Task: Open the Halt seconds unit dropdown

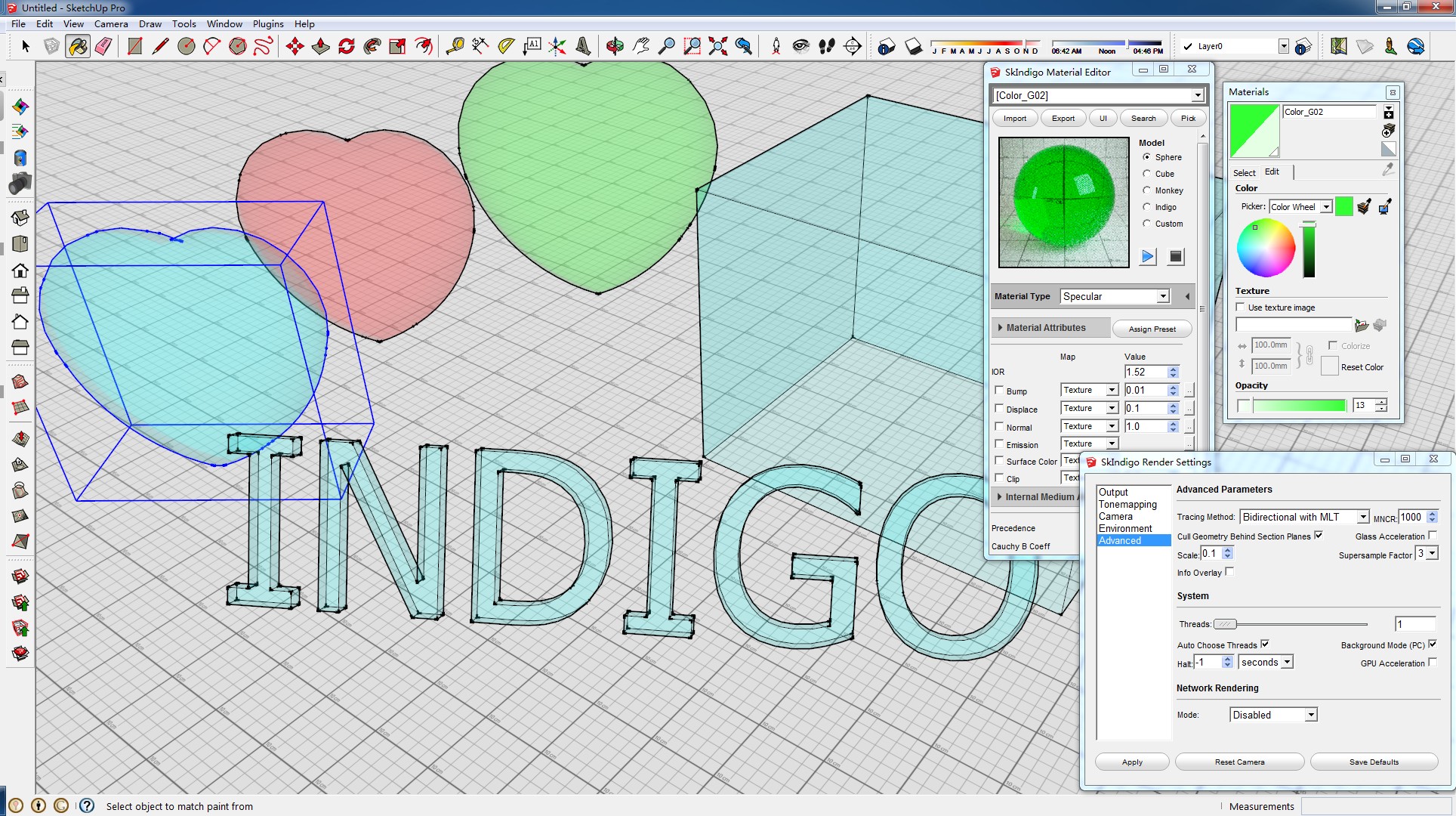Action: 1266,662
